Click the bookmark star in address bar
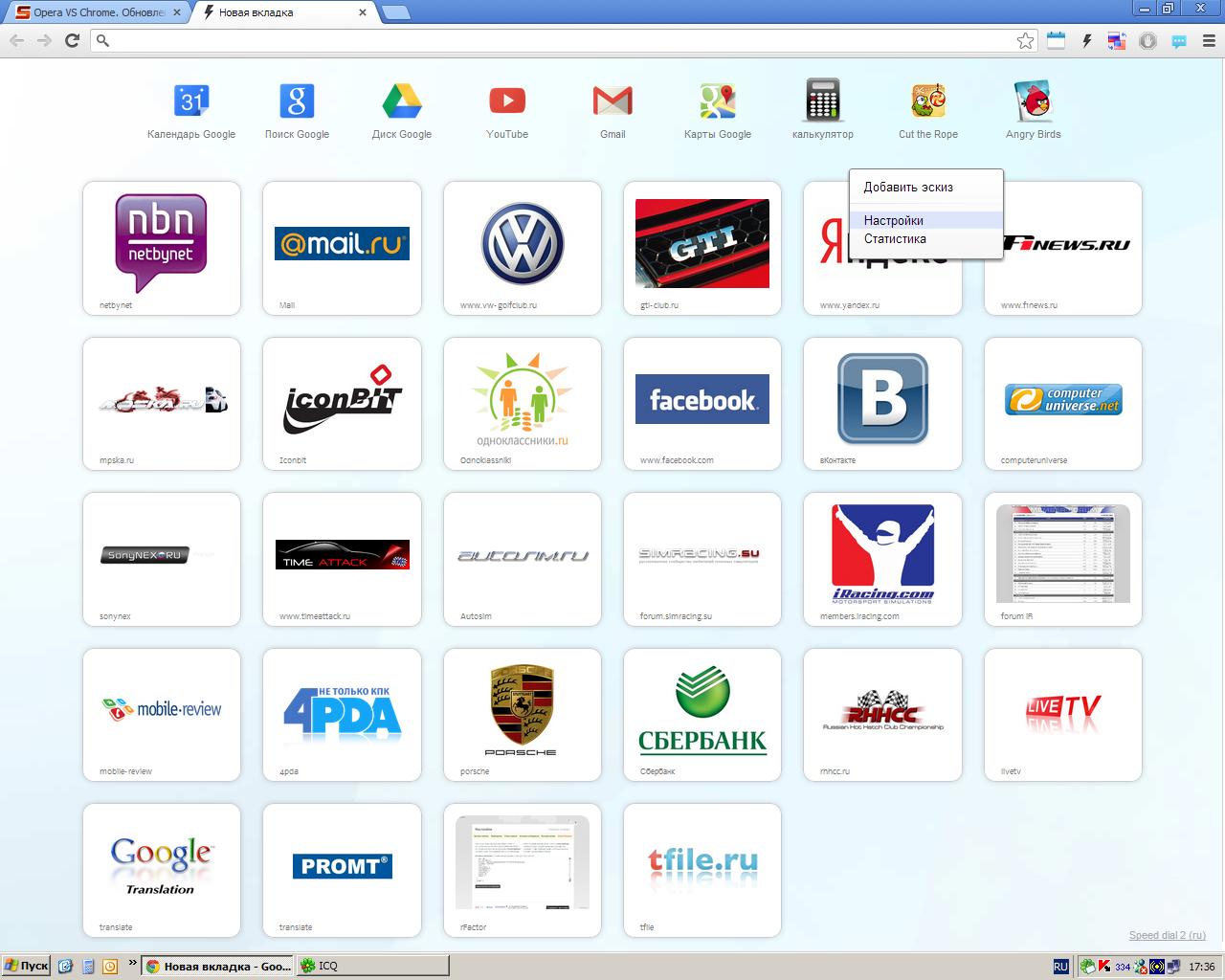 click(1025, 40)
